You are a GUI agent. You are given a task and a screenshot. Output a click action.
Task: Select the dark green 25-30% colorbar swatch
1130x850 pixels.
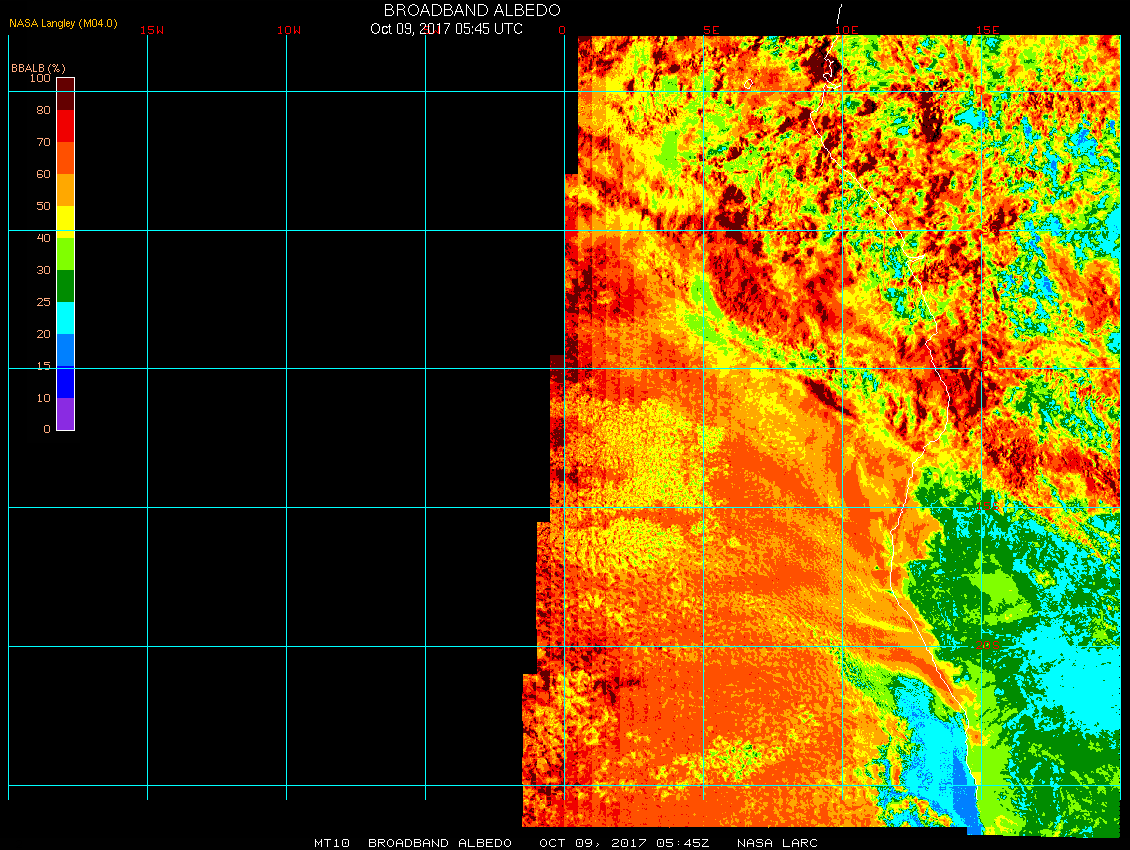(x=65, y=285)
